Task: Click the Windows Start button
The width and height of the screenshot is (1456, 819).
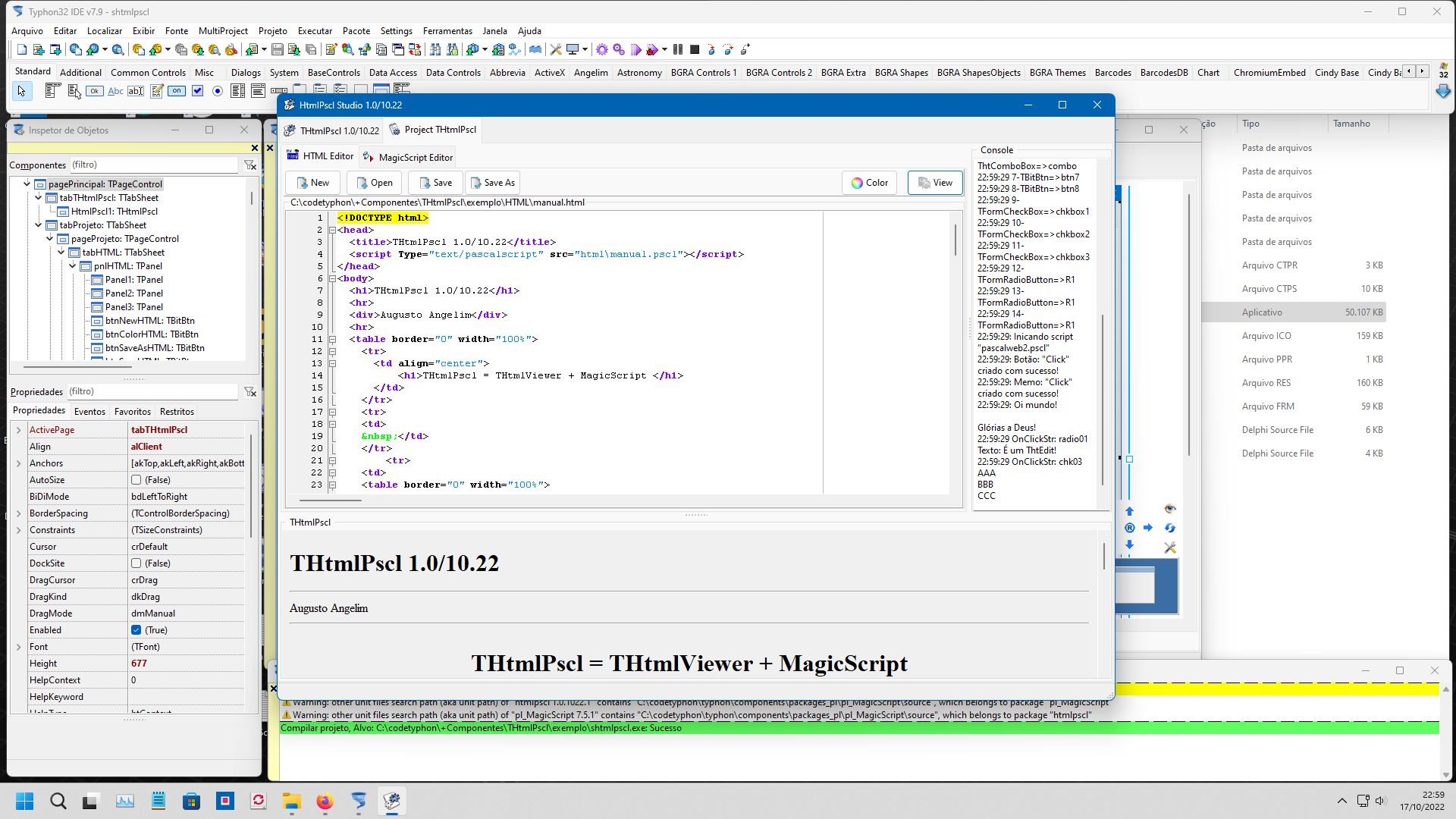Action: click(24, 801)
